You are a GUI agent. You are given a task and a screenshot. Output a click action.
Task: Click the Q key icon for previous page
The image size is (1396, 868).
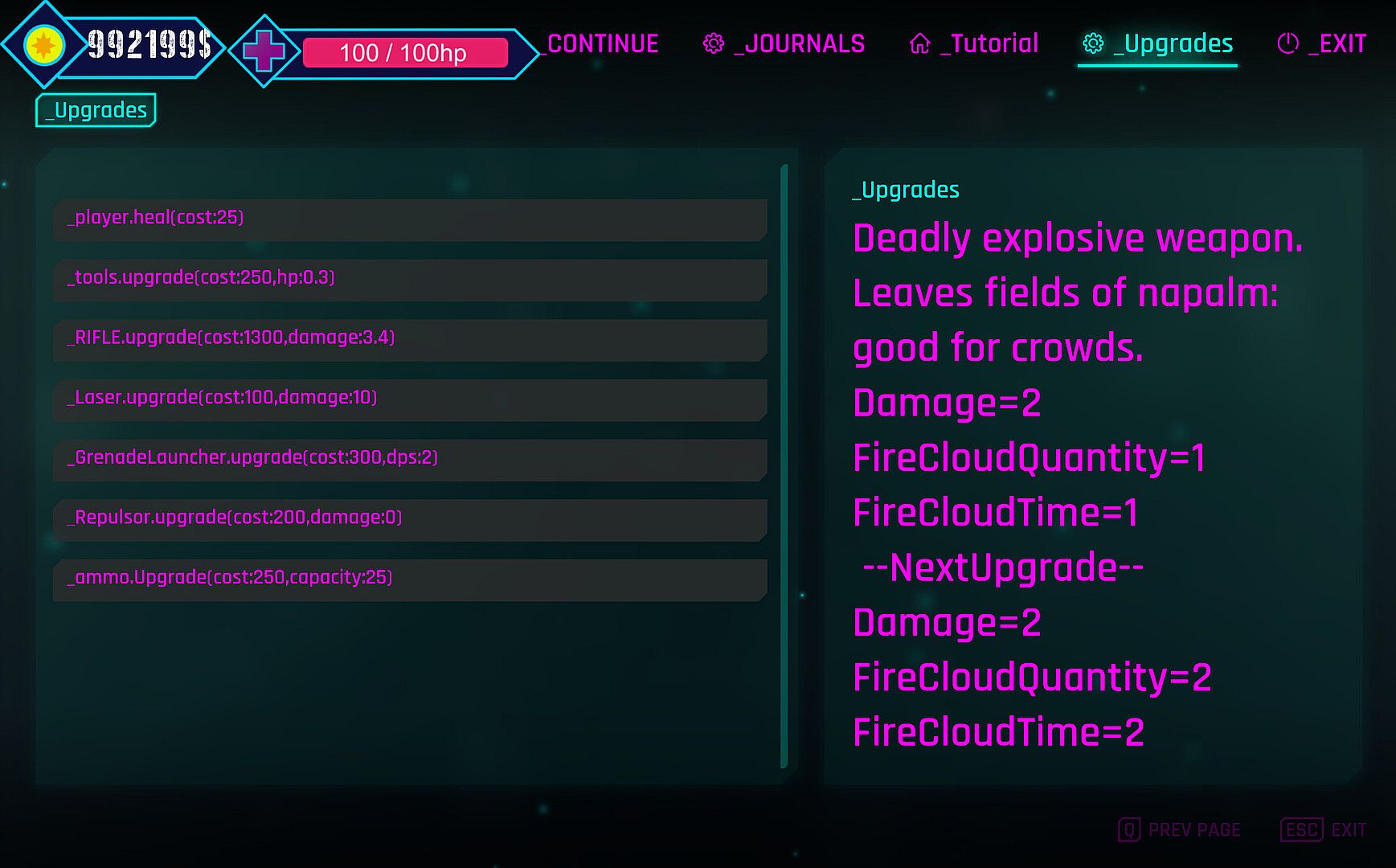click(x=1129, y=830)
